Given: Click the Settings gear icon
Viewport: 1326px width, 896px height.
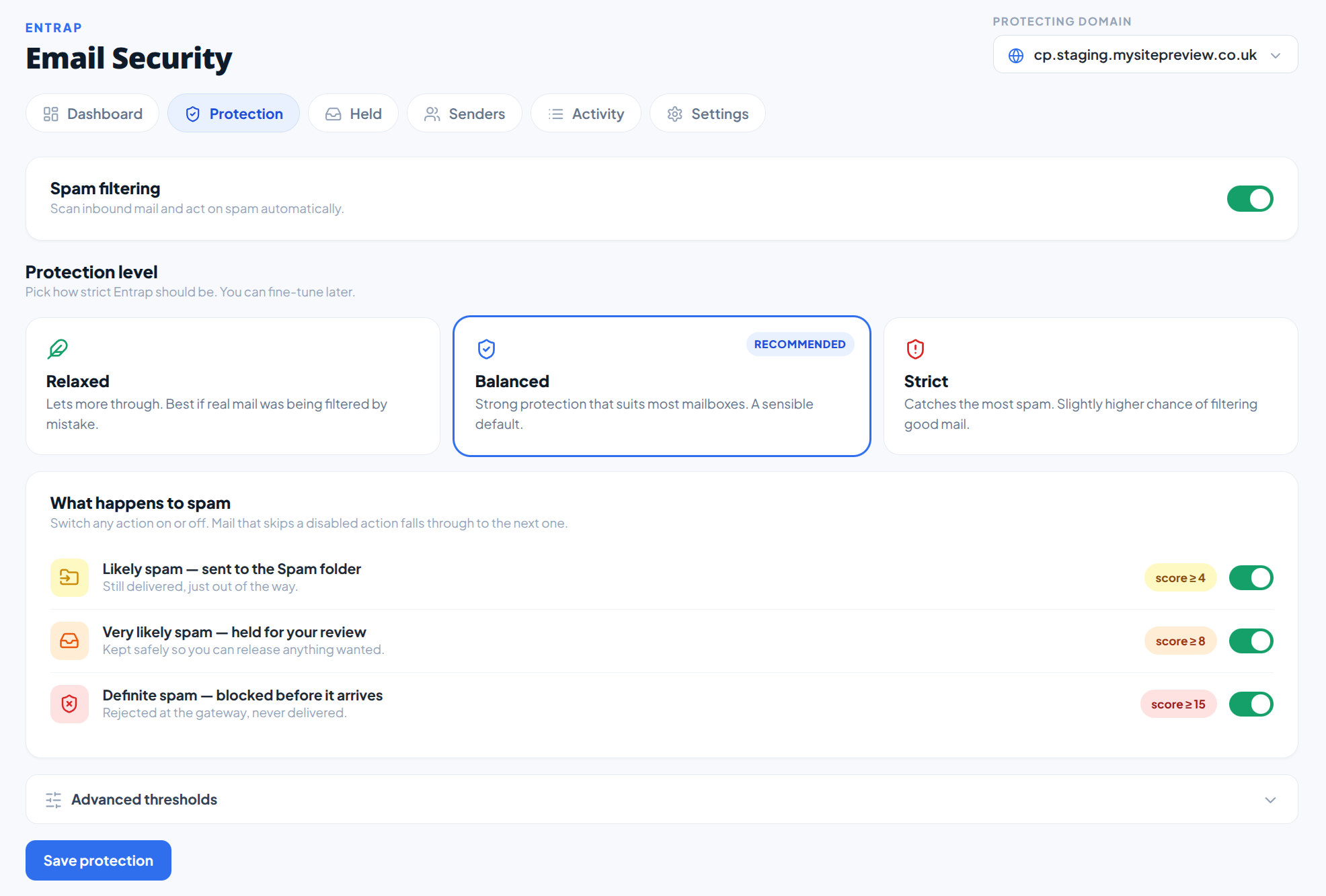Looking at the screenshot, I should click(x=675, y=114).
